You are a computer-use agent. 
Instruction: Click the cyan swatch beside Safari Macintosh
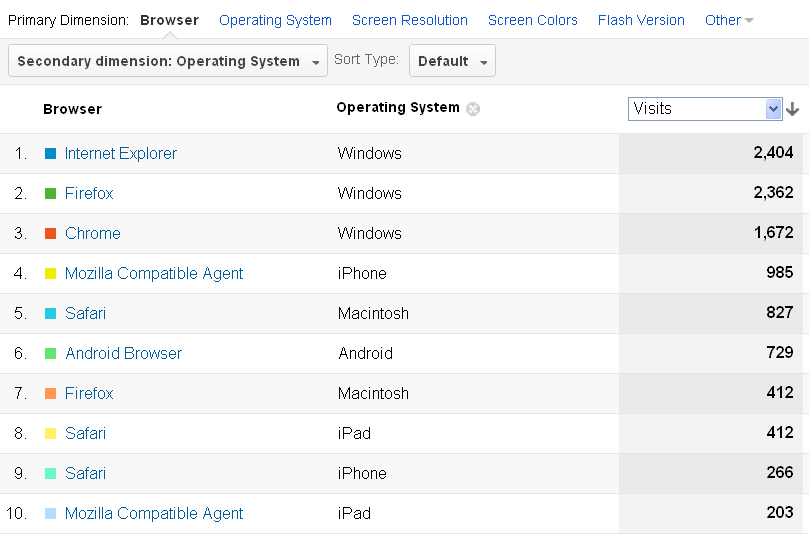(x=51, y=313)
